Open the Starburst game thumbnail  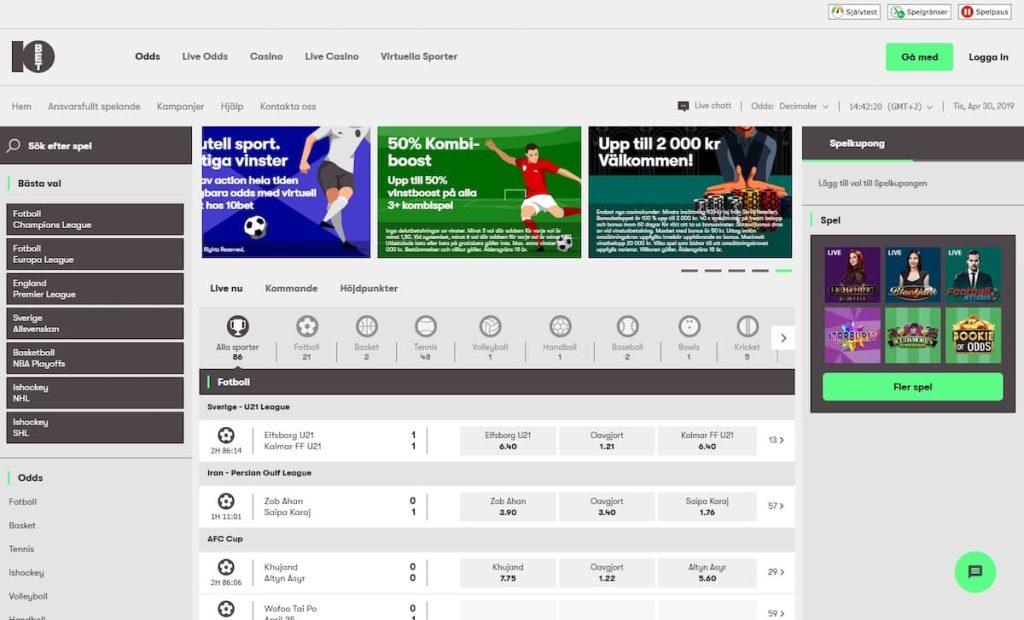[852, 335]
